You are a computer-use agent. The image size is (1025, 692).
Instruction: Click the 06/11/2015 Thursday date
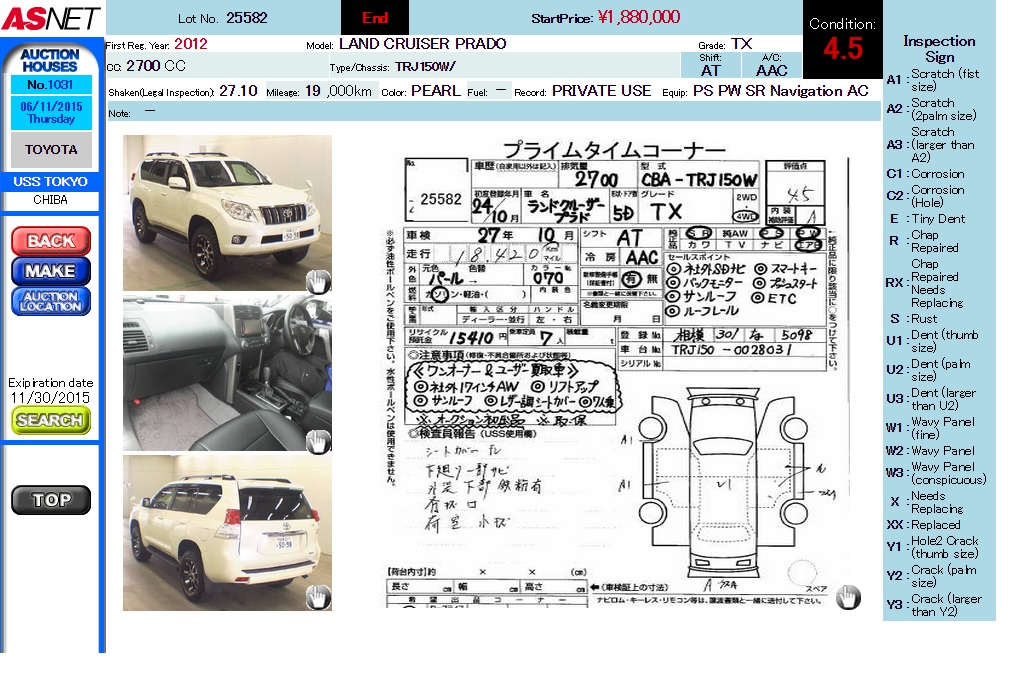coord(51,112)
